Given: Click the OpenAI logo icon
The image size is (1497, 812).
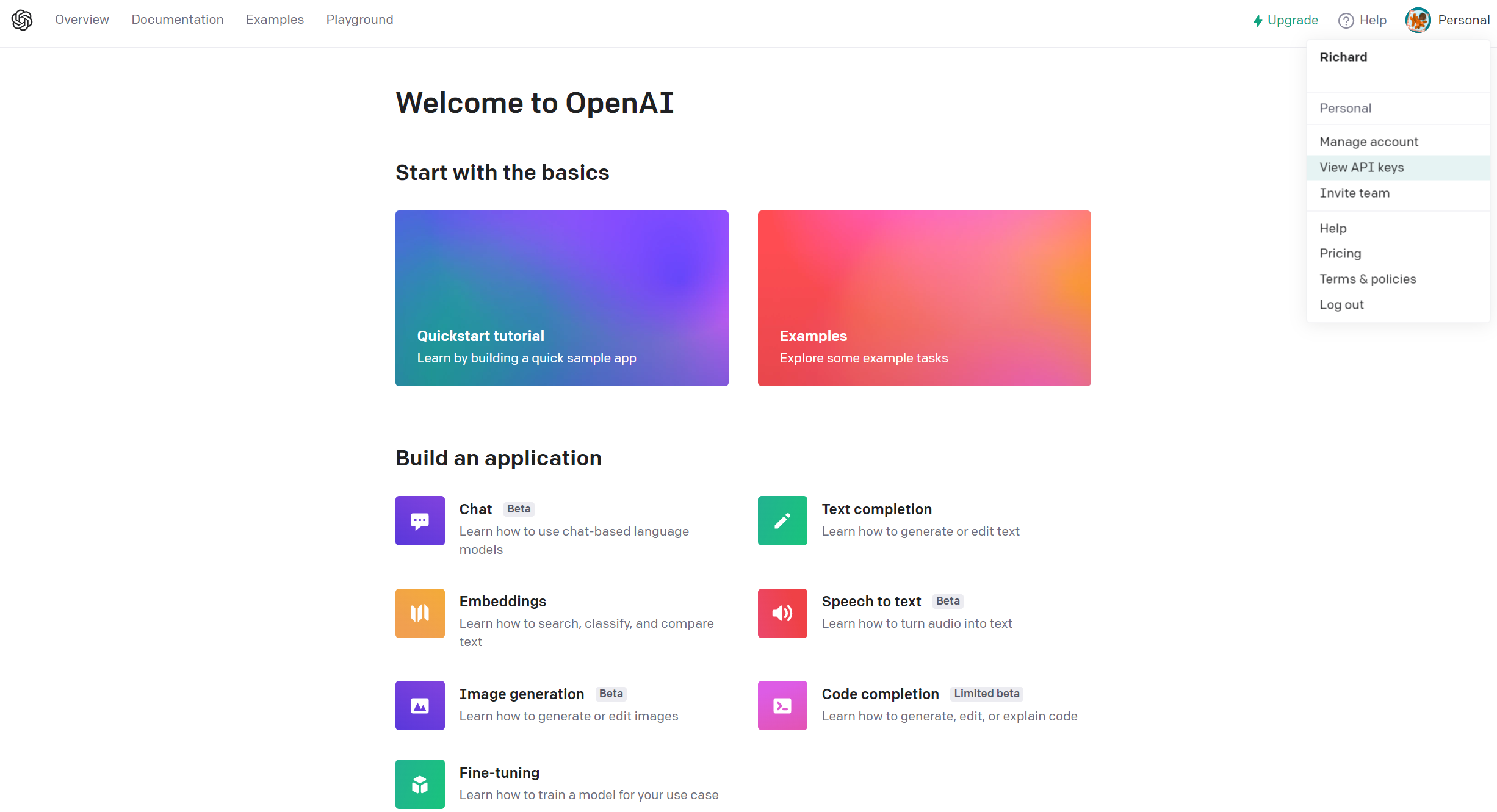Looking at the screenshot, I should (20, 18).
